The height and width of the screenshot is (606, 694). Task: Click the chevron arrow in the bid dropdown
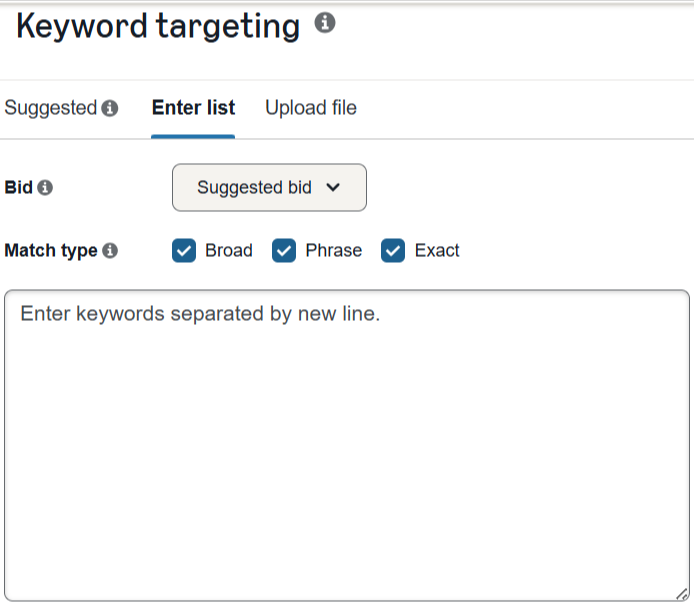click(334, 187)
